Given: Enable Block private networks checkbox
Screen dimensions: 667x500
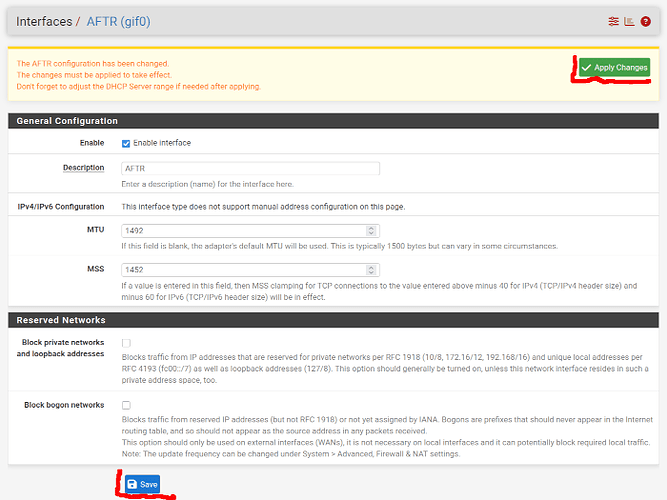Looking at the screenshot, I should (x=126, y=343).
